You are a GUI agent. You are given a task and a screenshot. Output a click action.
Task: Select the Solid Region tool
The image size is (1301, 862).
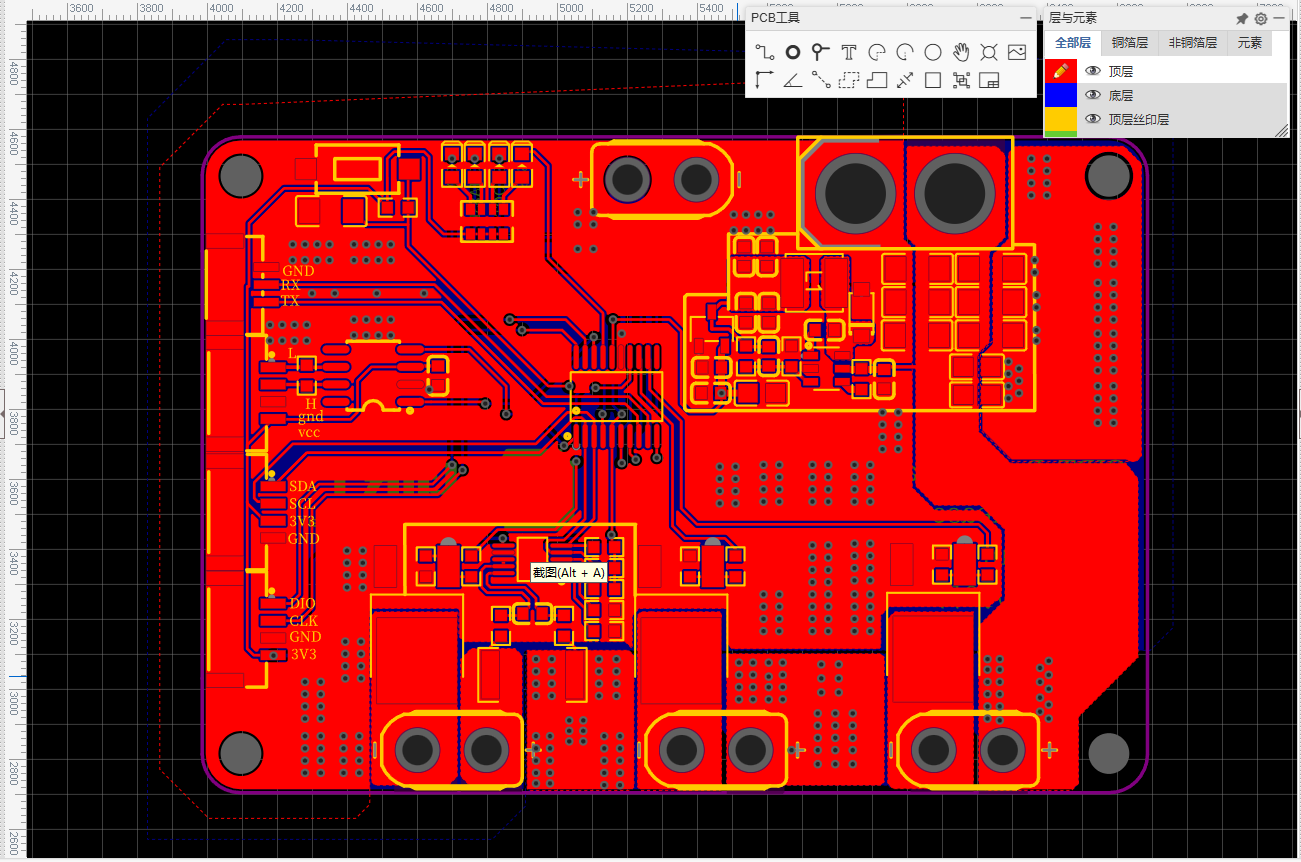[x=877, y=81]
